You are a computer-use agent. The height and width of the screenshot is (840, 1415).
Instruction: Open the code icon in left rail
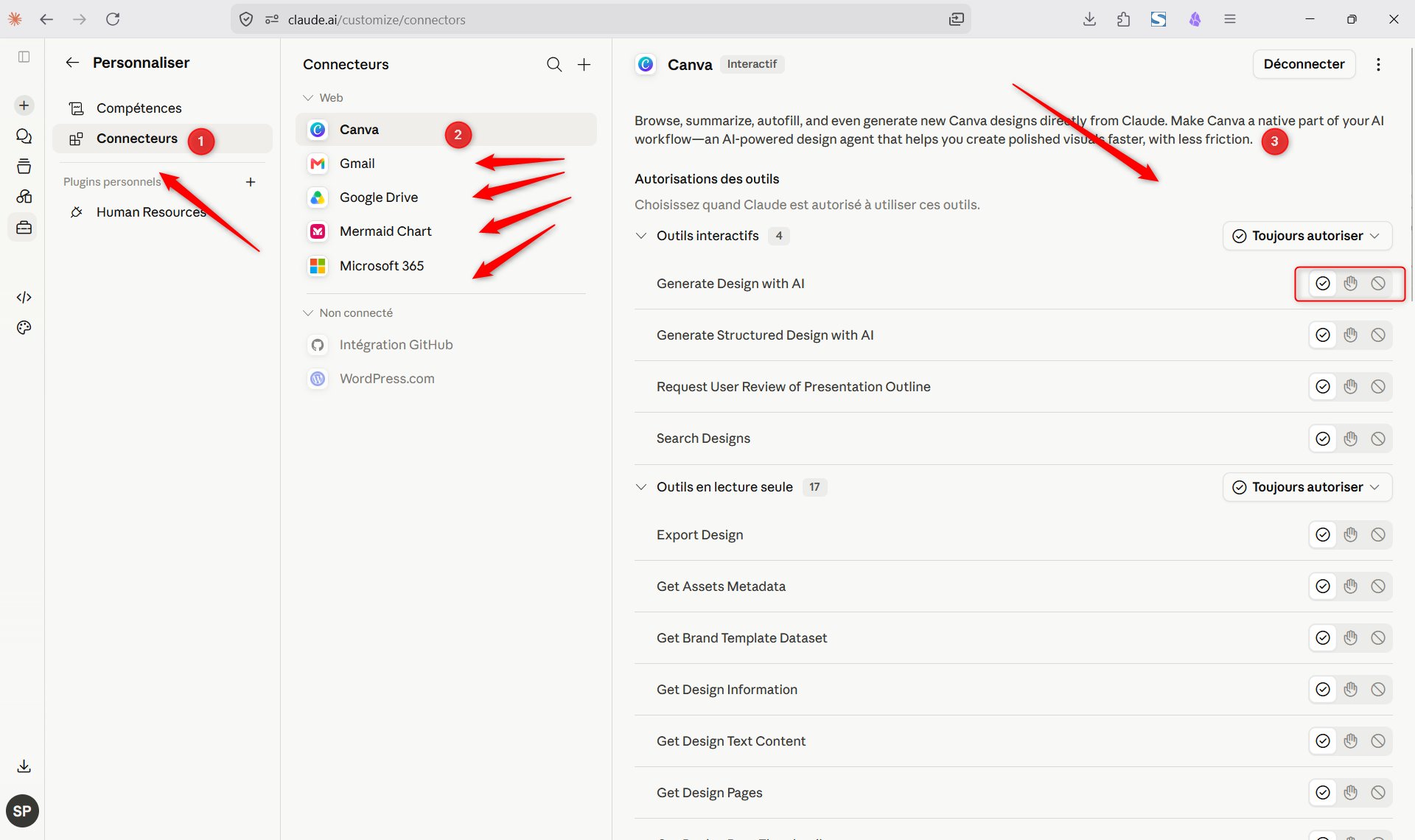coord(24,297)
